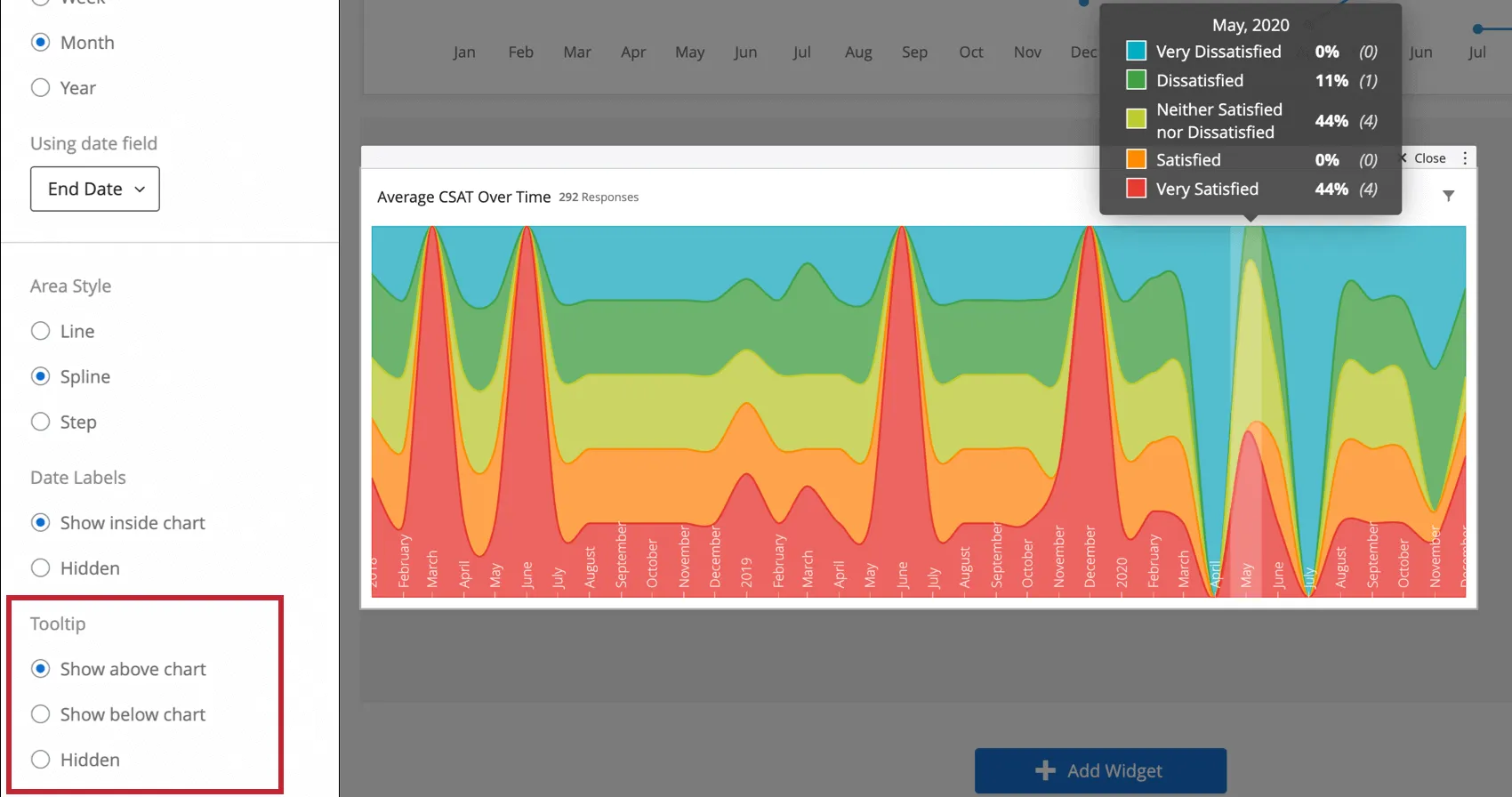Click the Satisfied orange legend swatch

1136,160
